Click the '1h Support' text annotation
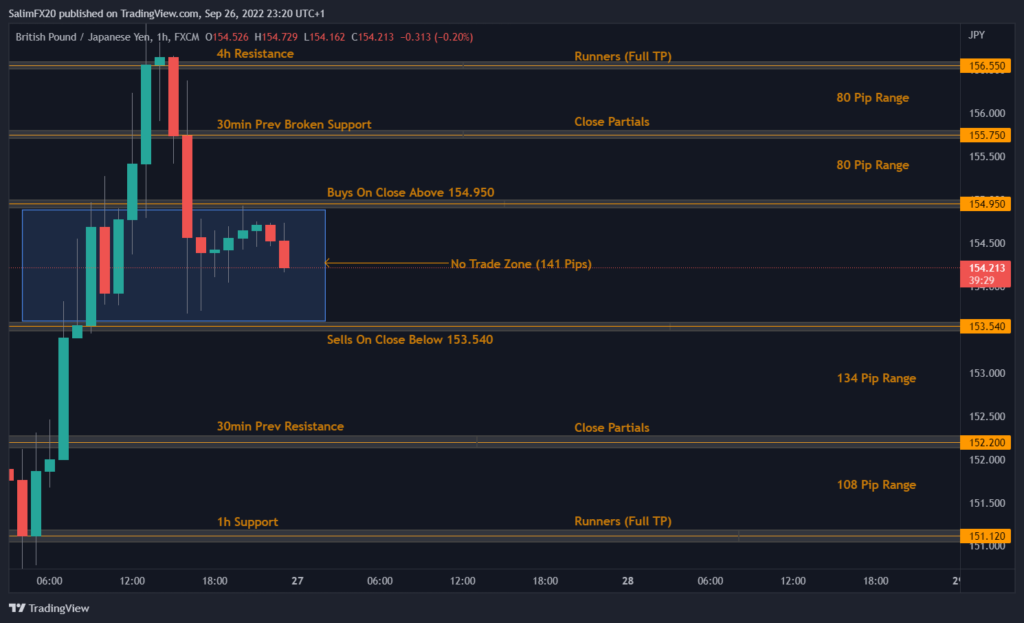The height and width of the screenshot is (623, 1024). (247, 521)
